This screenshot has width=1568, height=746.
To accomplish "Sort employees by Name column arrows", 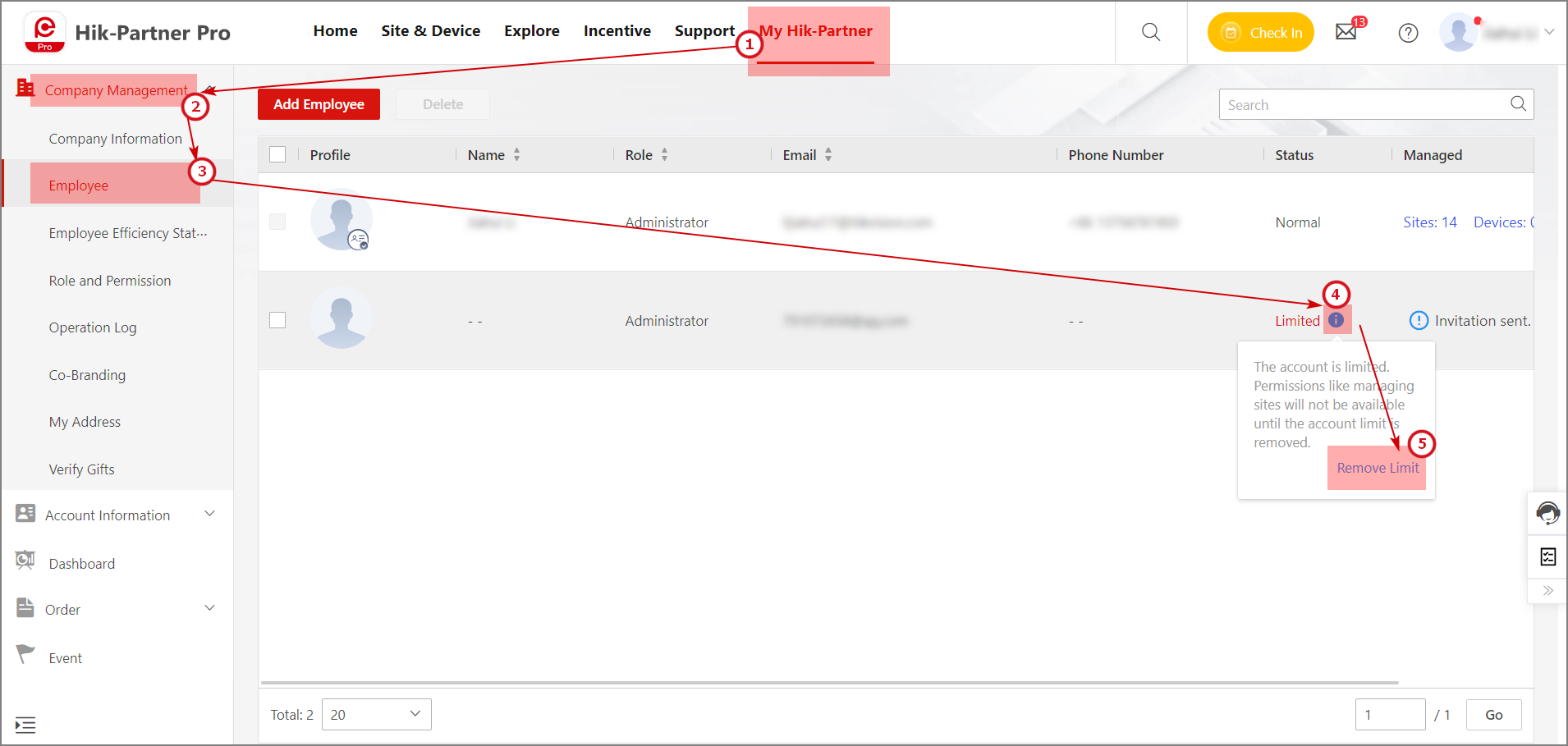I will click(x=517, y=154).
